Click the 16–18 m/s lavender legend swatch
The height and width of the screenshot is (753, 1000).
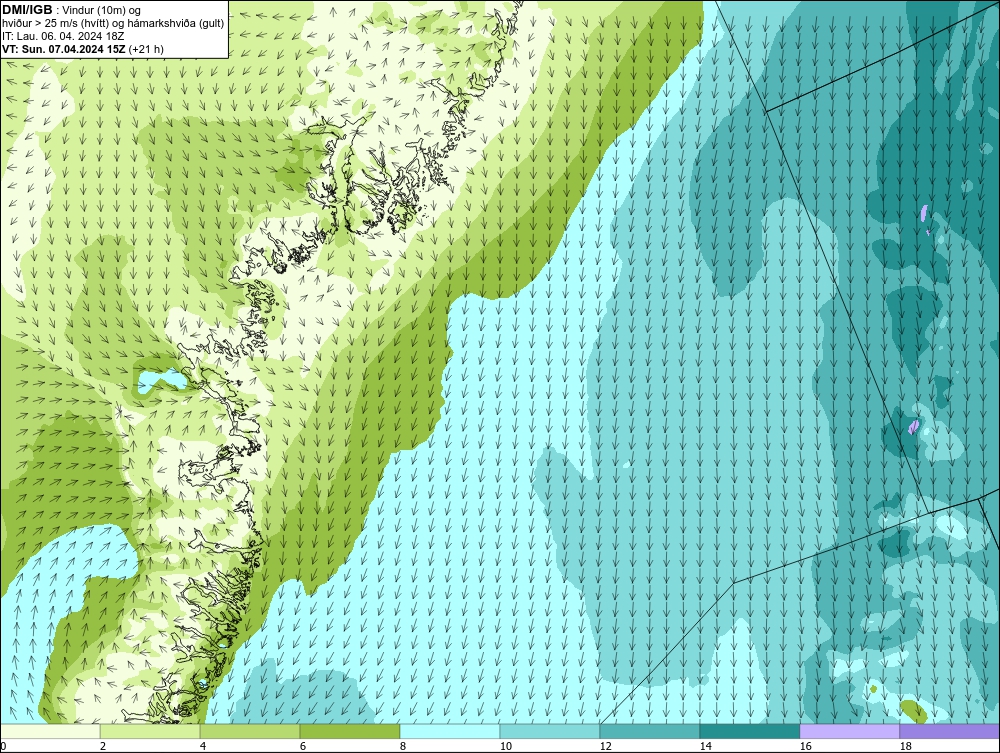[x=849, y=731]
